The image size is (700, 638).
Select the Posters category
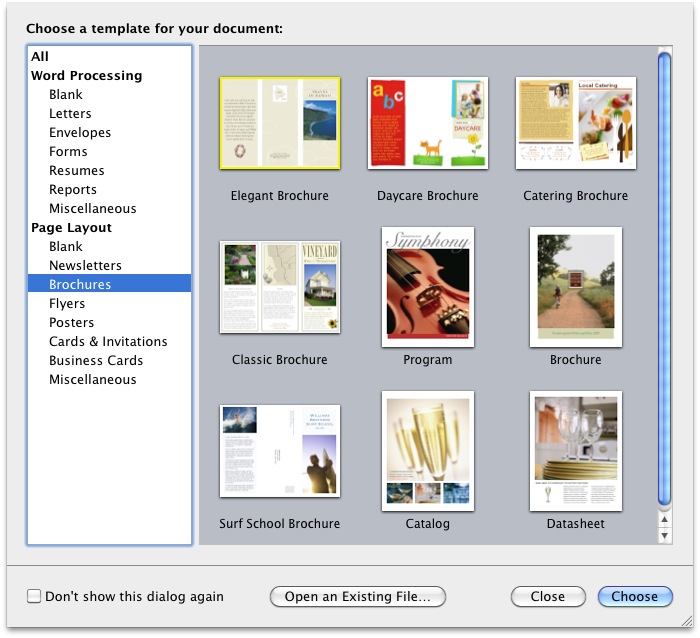click(109, 322)
